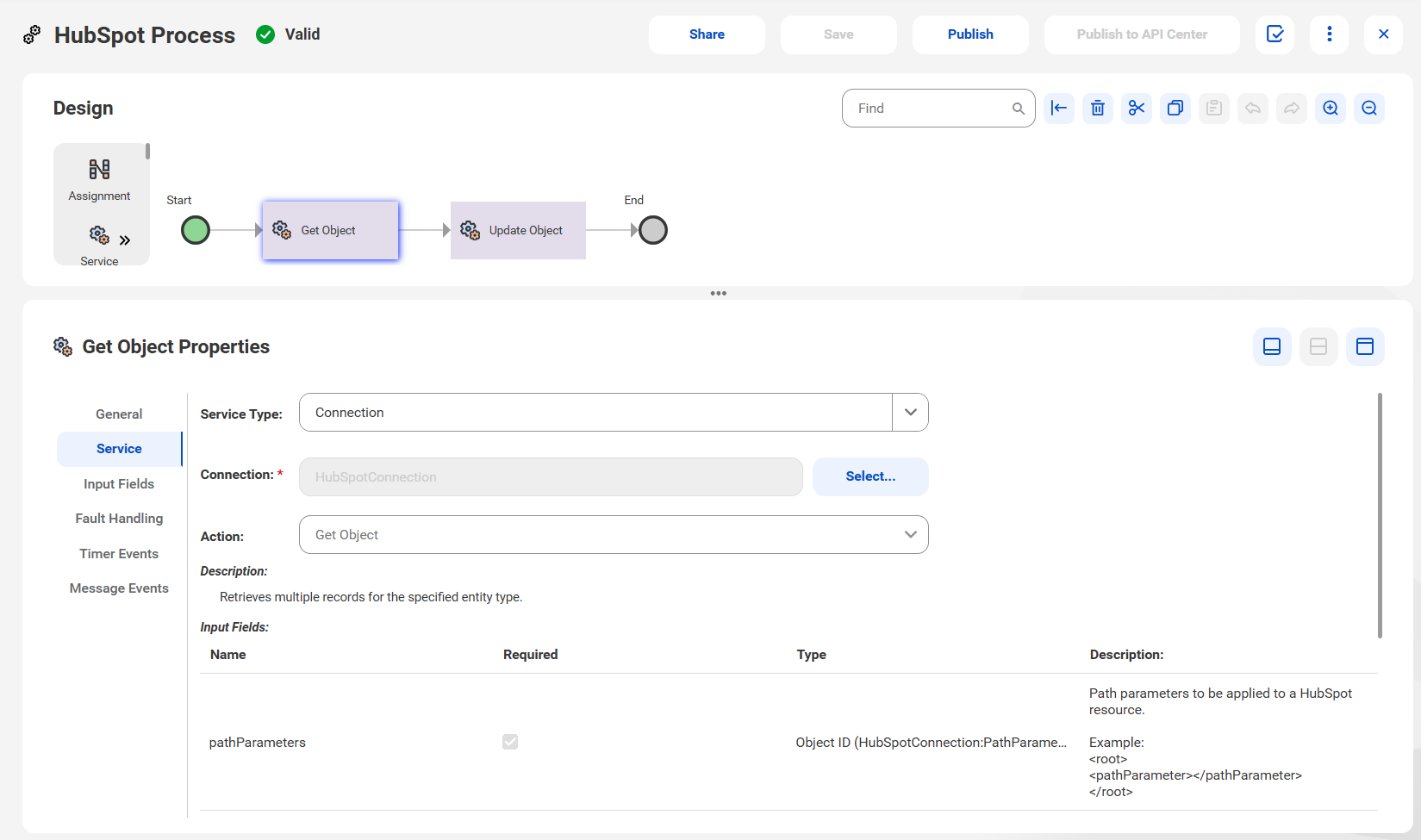Zoom out on the design canvas
Screen dimensions: 1421x840
1369,109
